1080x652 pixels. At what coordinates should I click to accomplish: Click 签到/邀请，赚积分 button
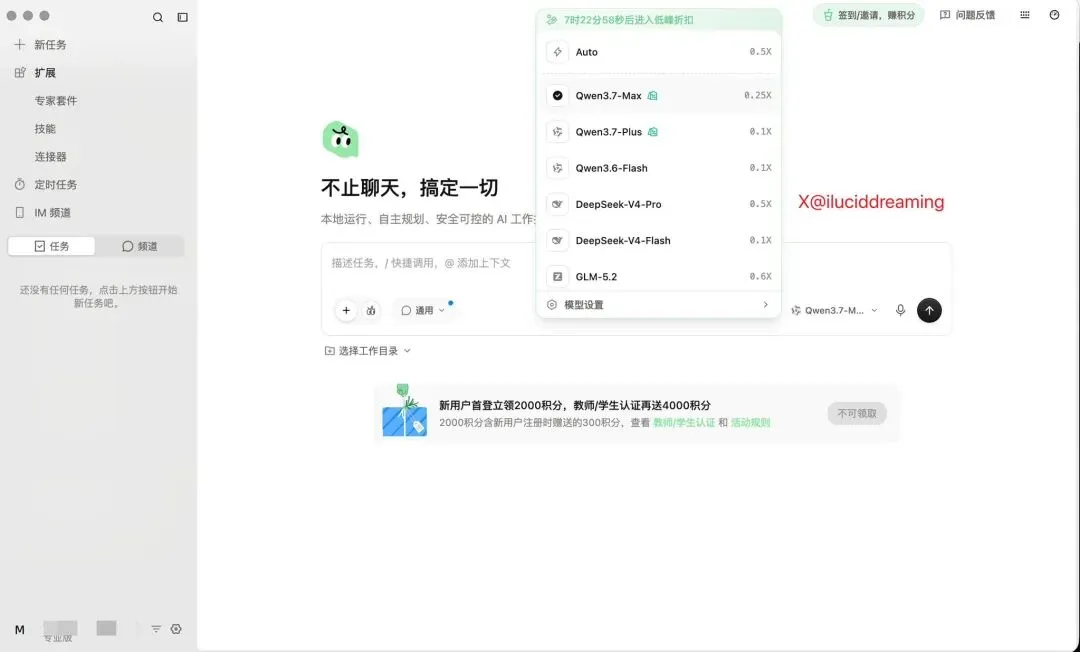click(869, 15)
